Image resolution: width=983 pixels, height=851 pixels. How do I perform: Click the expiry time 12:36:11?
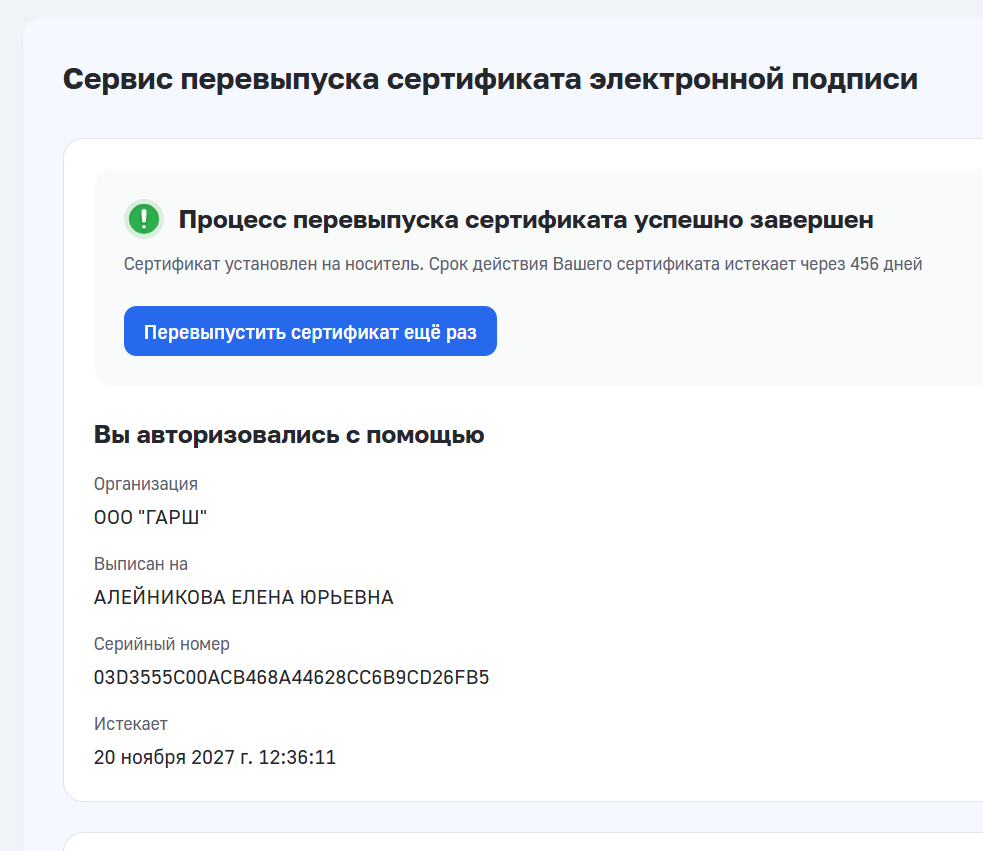(x=297, y=758)
